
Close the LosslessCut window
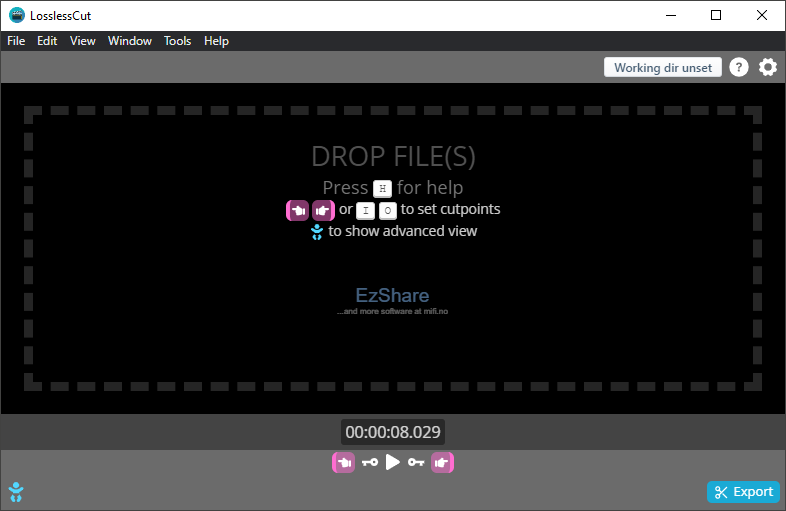point(762,15)
